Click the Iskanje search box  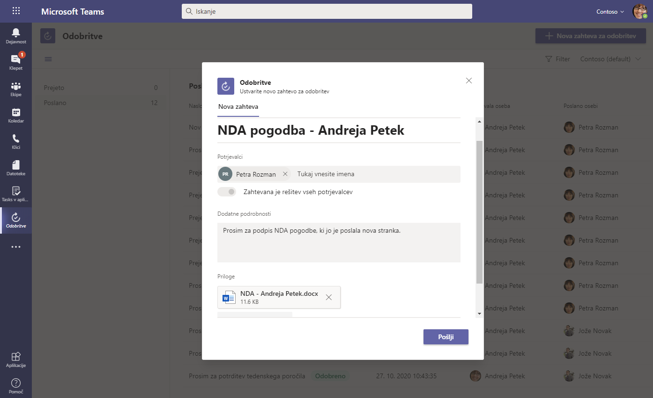click(x=326, y=11)
